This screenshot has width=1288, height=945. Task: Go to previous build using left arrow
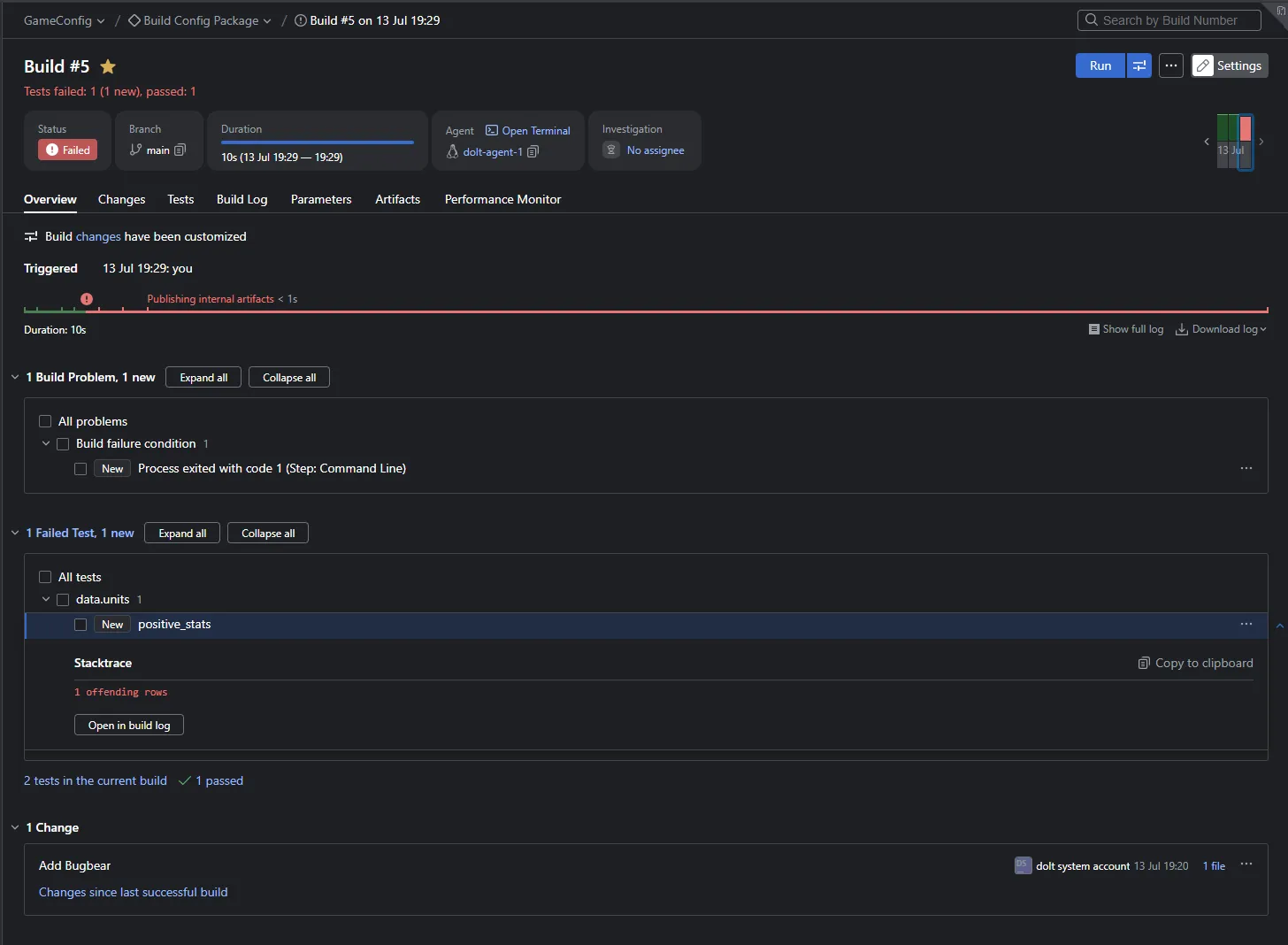point(1207,142)
